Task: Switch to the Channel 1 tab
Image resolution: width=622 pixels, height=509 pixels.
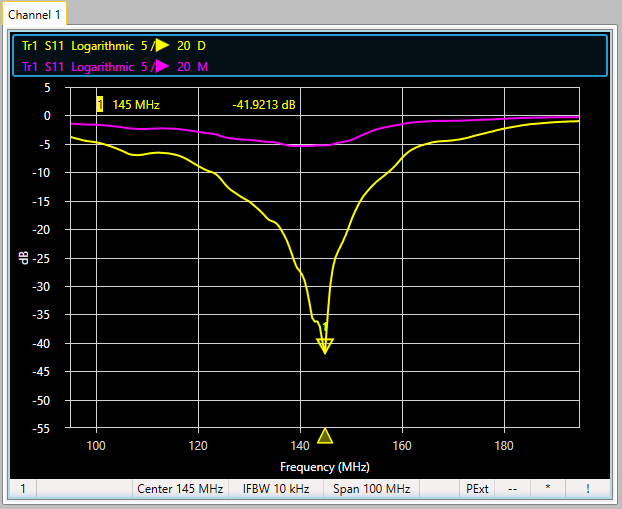Action: point(34,13)
